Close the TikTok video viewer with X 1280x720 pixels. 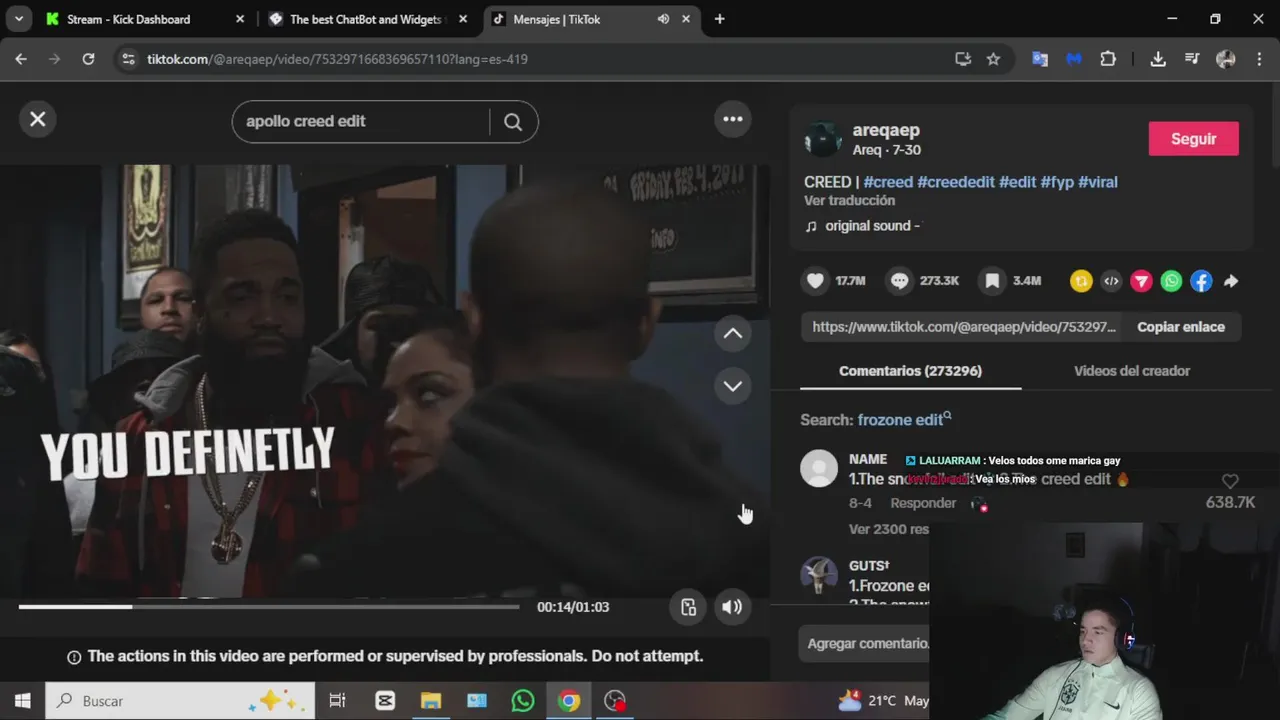coord(38,119)
